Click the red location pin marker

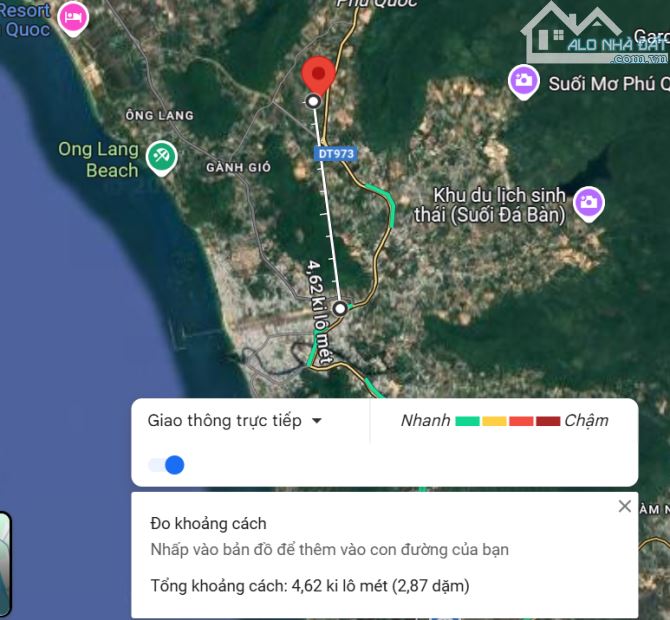coord(318,73)
